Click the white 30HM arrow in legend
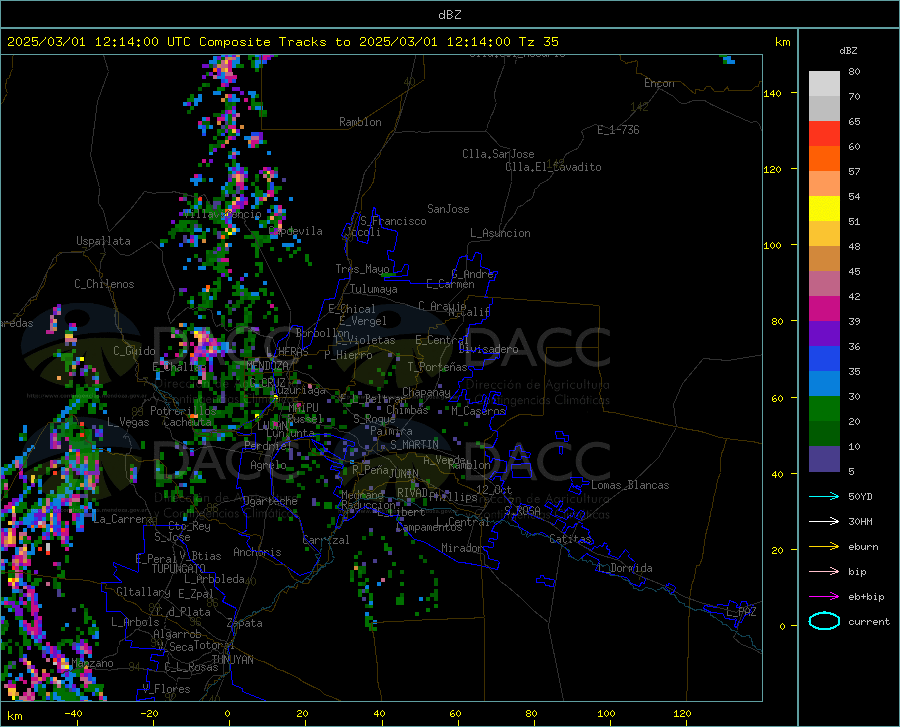 [x=824, y=521]
